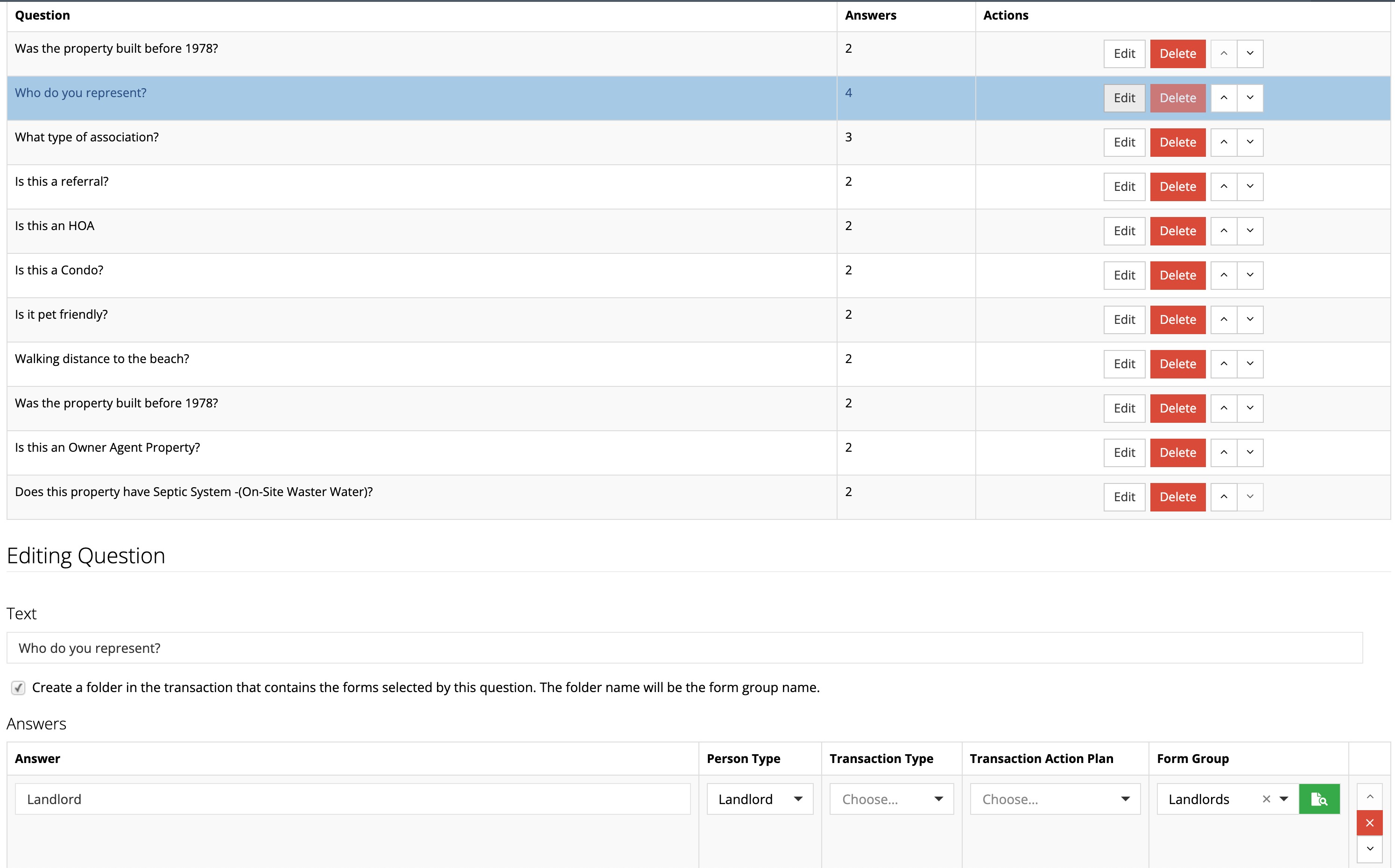
Task: Delete 'Is this an Owner Agent Property?' question
Action: click(x=1177, y=453)
